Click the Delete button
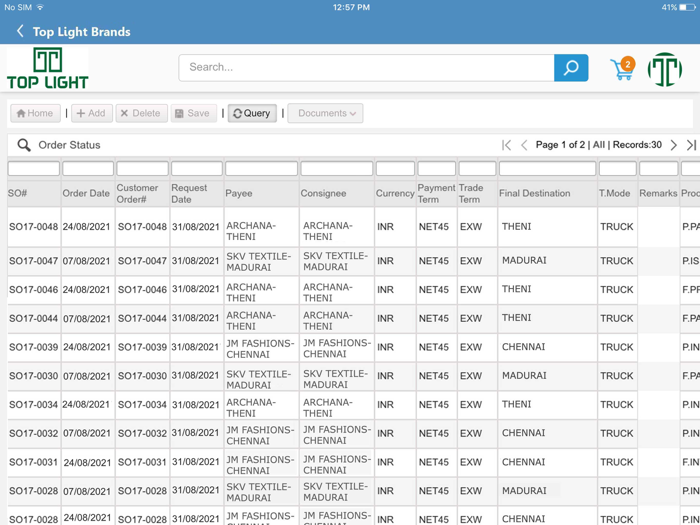700x525 pixels. coord(142,113)
